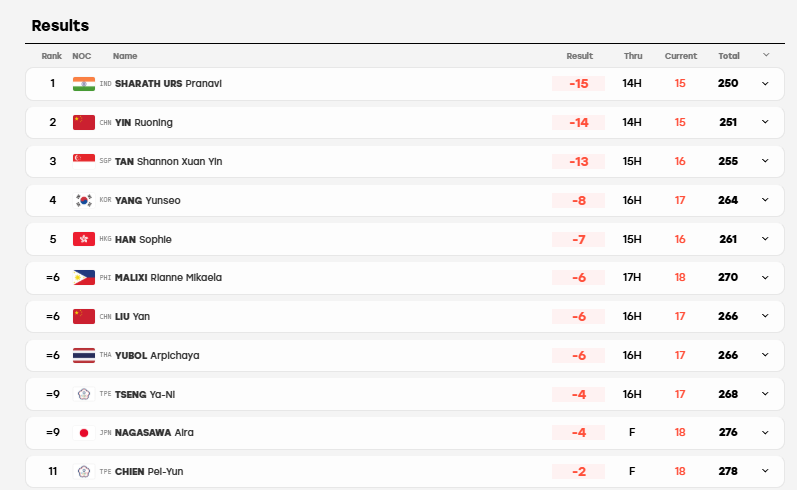The image size is (797, 490).
Task: Expand Liu Yan row chevron
Action: (x=765, y=316)
